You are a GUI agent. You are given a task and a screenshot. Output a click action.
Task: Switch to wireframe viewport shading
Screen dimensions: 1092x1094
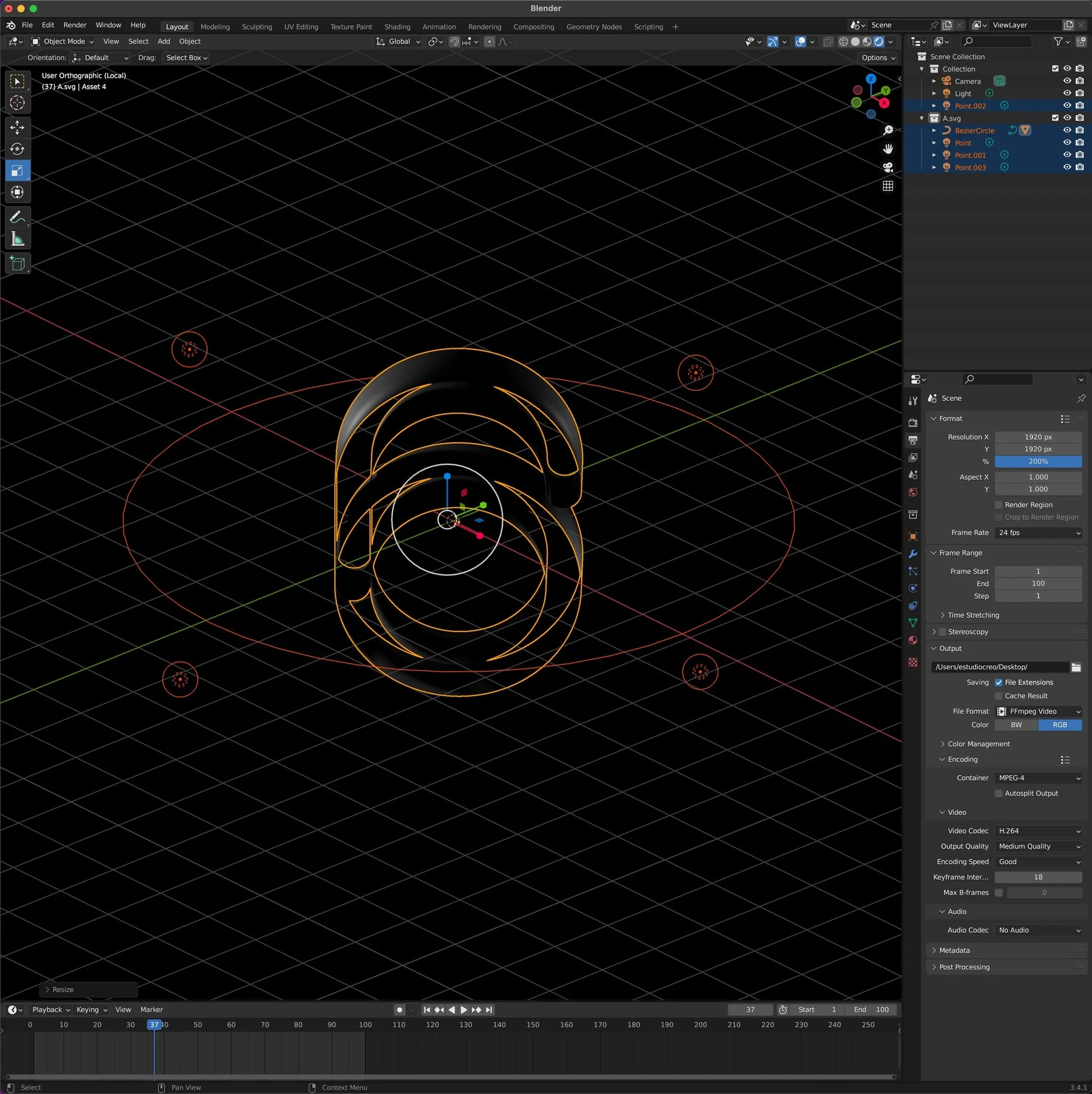pyautogui.click(x=843, y=42)
